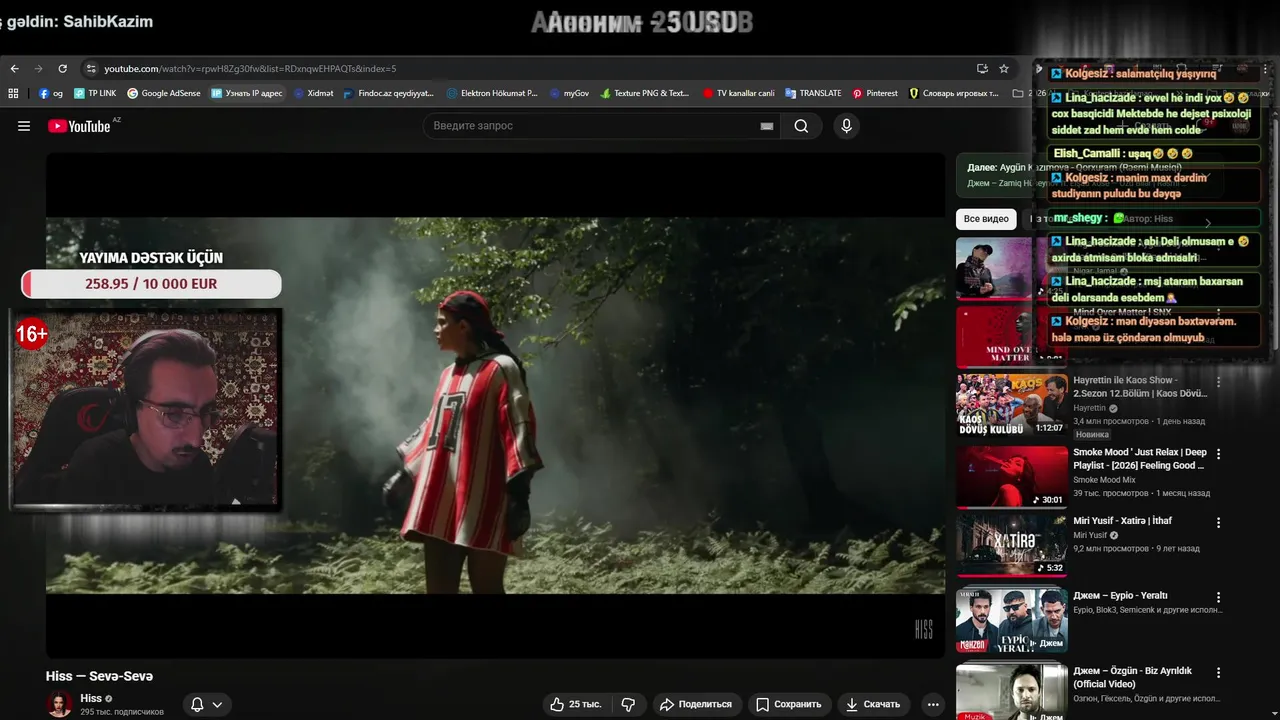Open the Texture PNG bookmark
This screenshot has height=720, width=1280.
645,93
